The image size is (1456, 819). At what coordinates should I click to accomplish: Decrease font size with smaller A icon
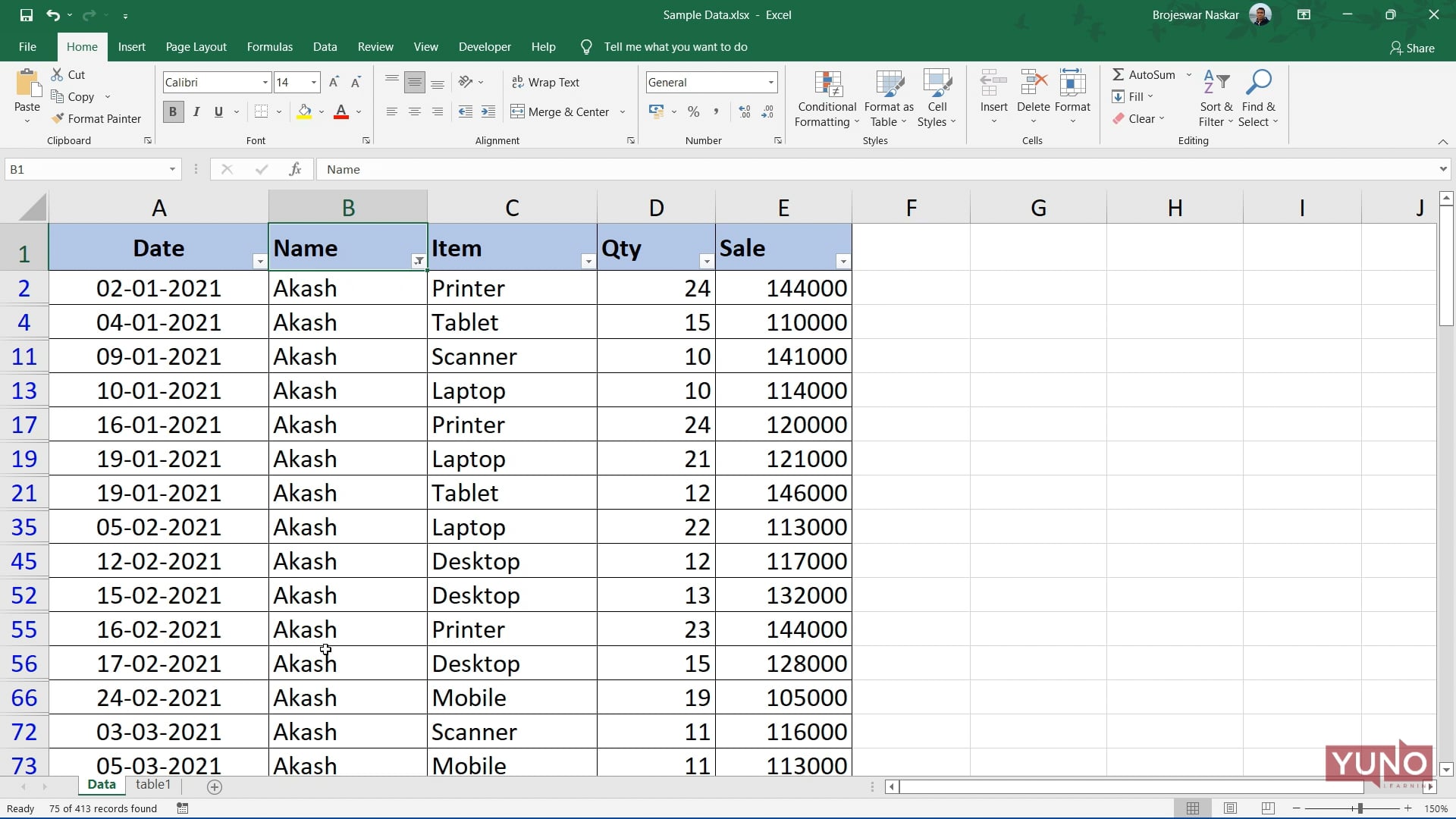click(356, 82)
